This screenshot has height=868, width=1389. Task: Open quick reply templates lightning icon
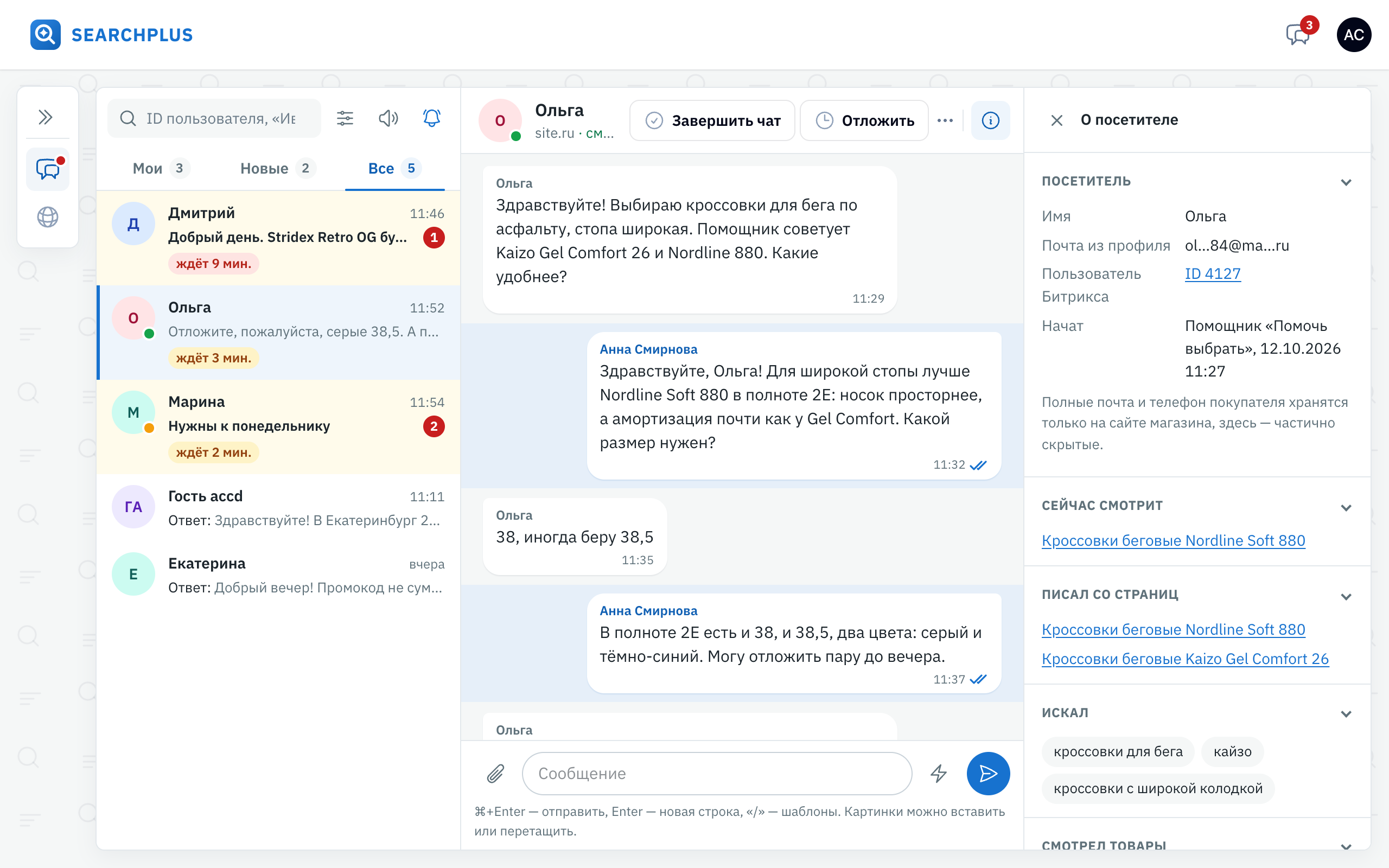[939, 773]
